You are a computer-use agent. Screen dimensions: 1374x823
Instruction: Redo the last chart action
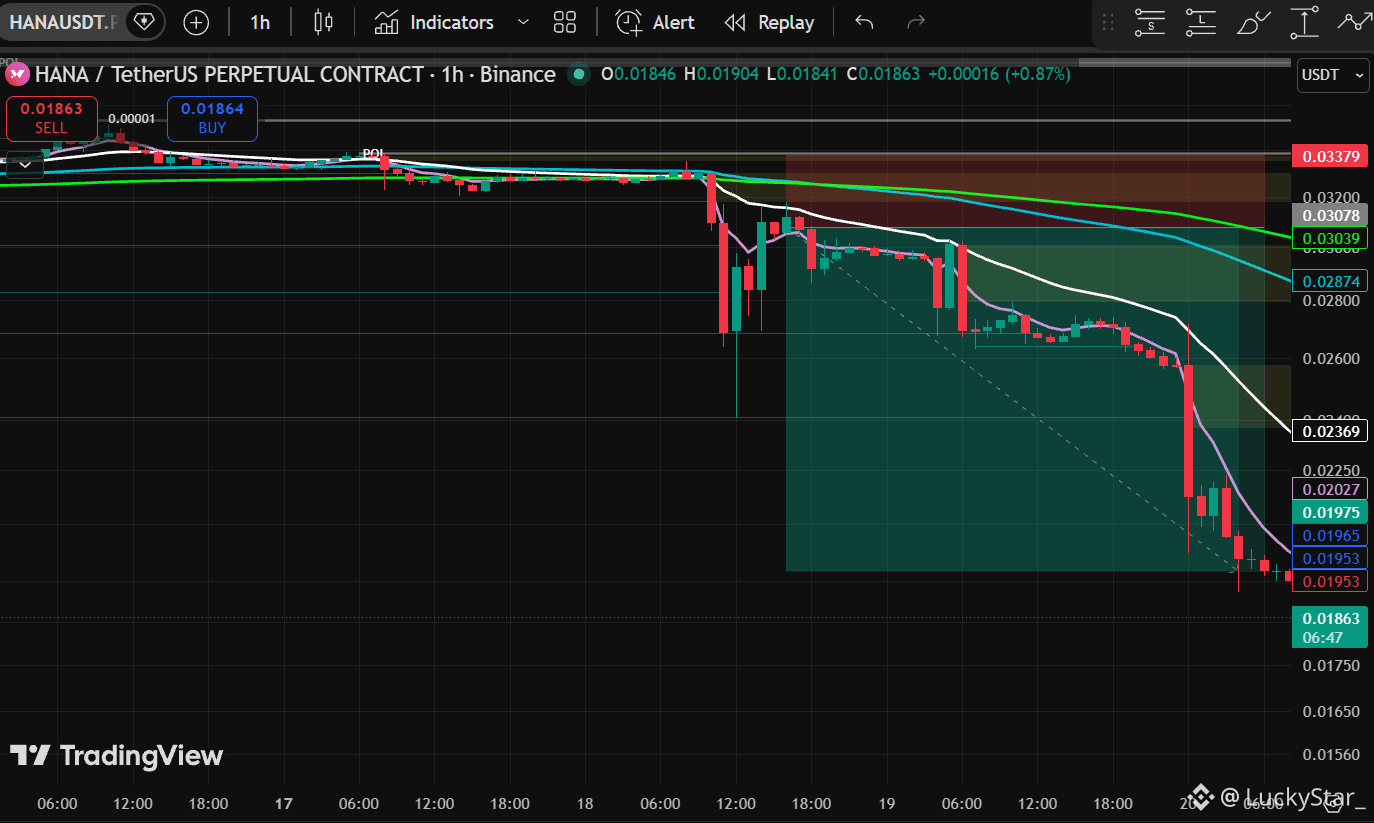click(914, 22)
